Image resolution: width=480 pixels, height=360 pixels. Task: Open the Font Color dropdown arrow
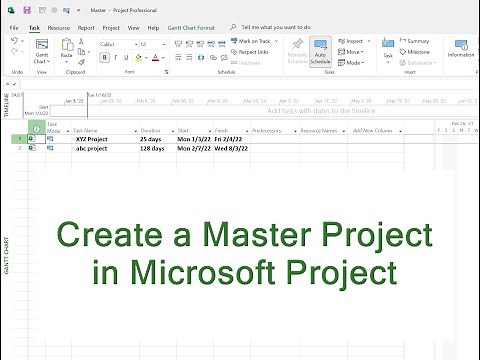pyautogui.click(x=163, y=58)
